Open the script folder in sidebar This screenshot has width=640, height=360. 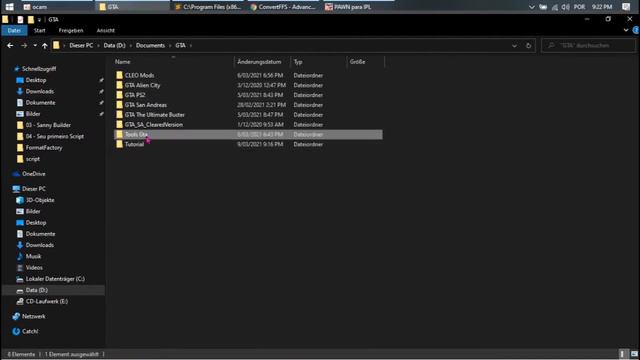[33, 159]
